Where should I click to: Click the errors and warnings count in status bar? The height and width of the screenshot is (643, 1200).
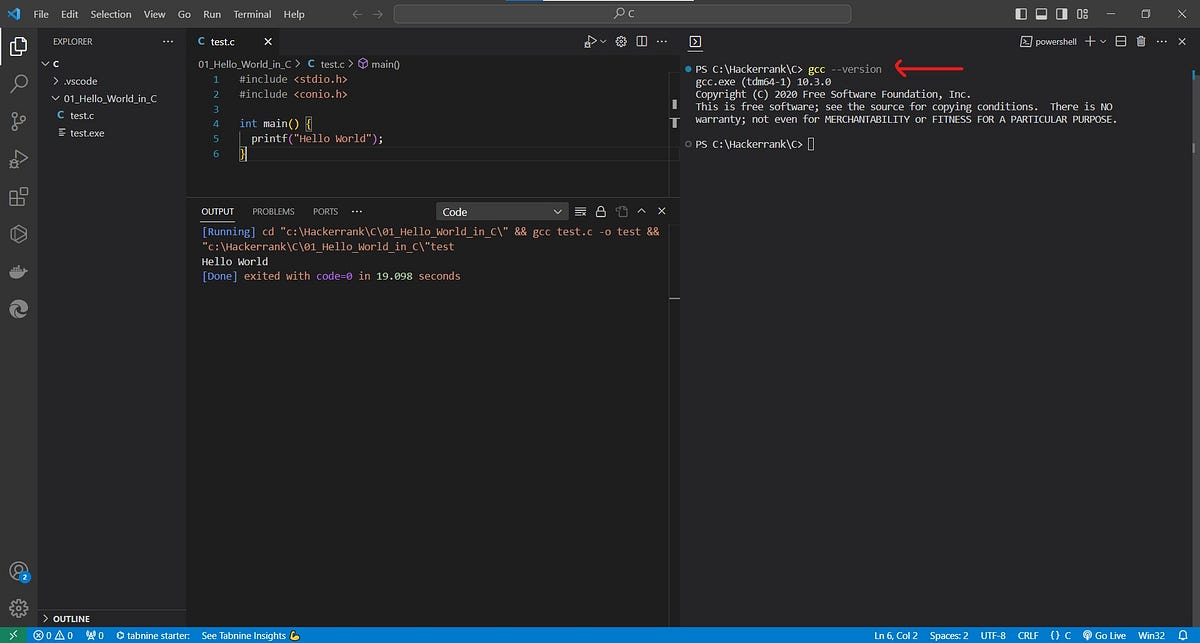53,635
